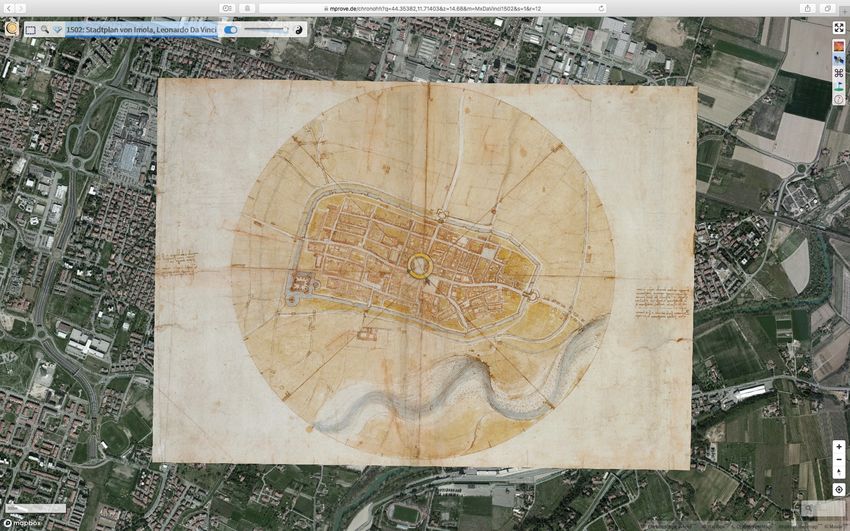Zoom out with the minus button

(x=839, y=459)
